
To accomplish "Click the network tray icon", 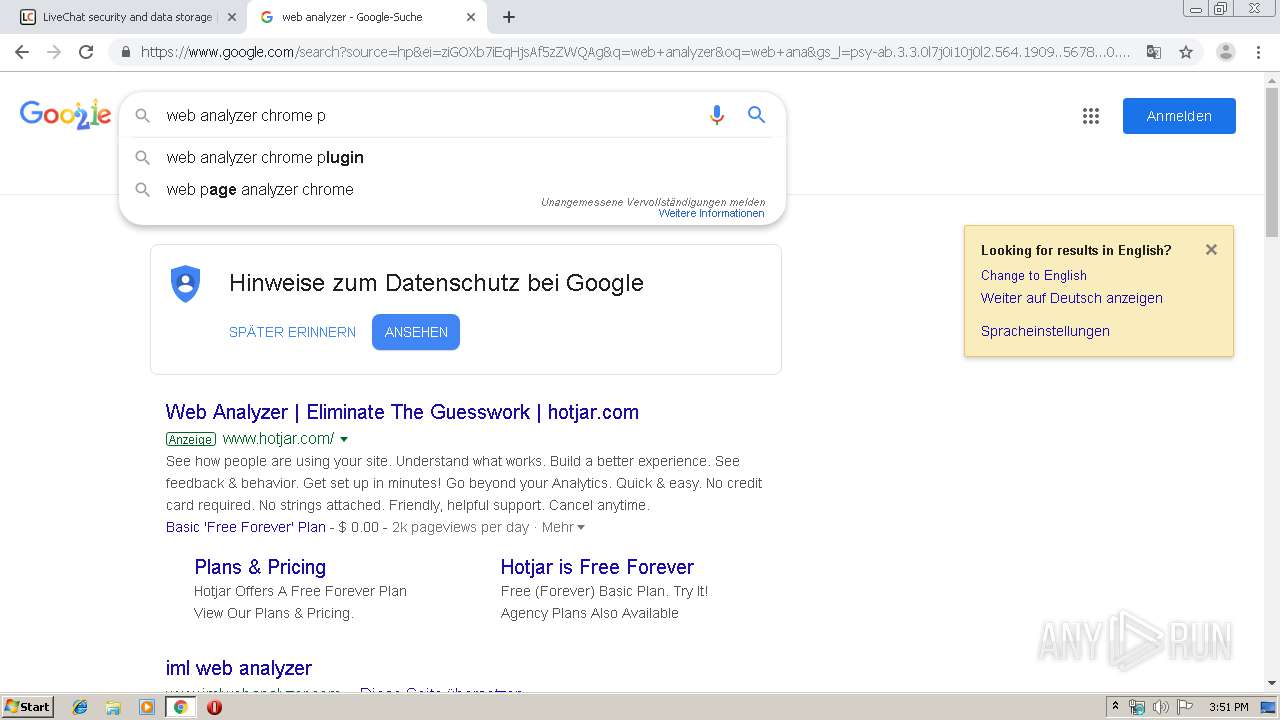I will tap(1137, 707).
